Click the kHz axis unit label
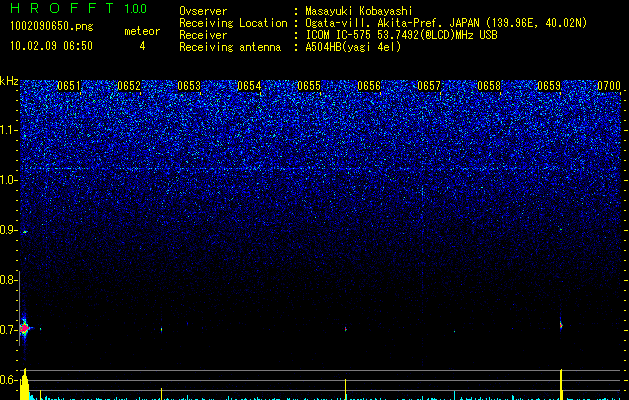The height and width of the screenshot is (400, 629). point(9,81)
